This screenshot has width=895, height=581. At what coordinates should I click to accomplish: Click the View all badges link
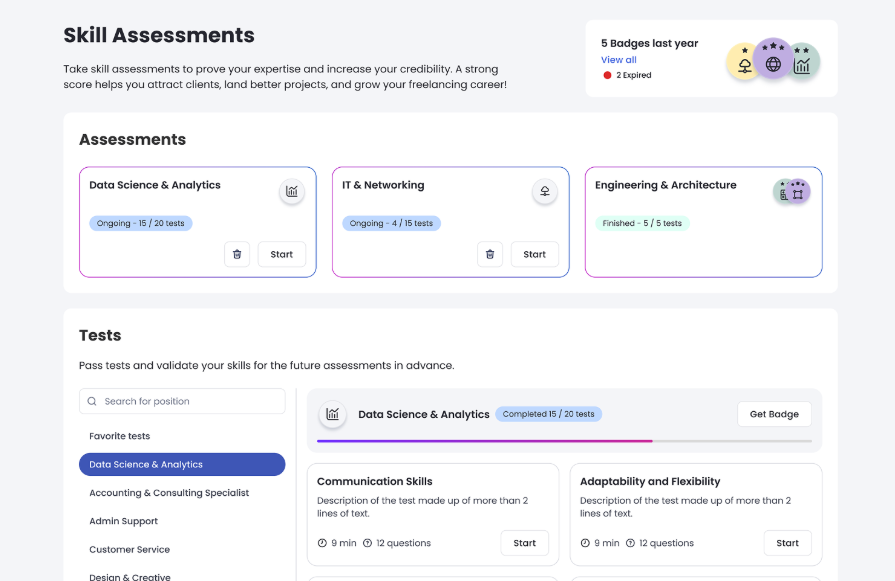619,60
